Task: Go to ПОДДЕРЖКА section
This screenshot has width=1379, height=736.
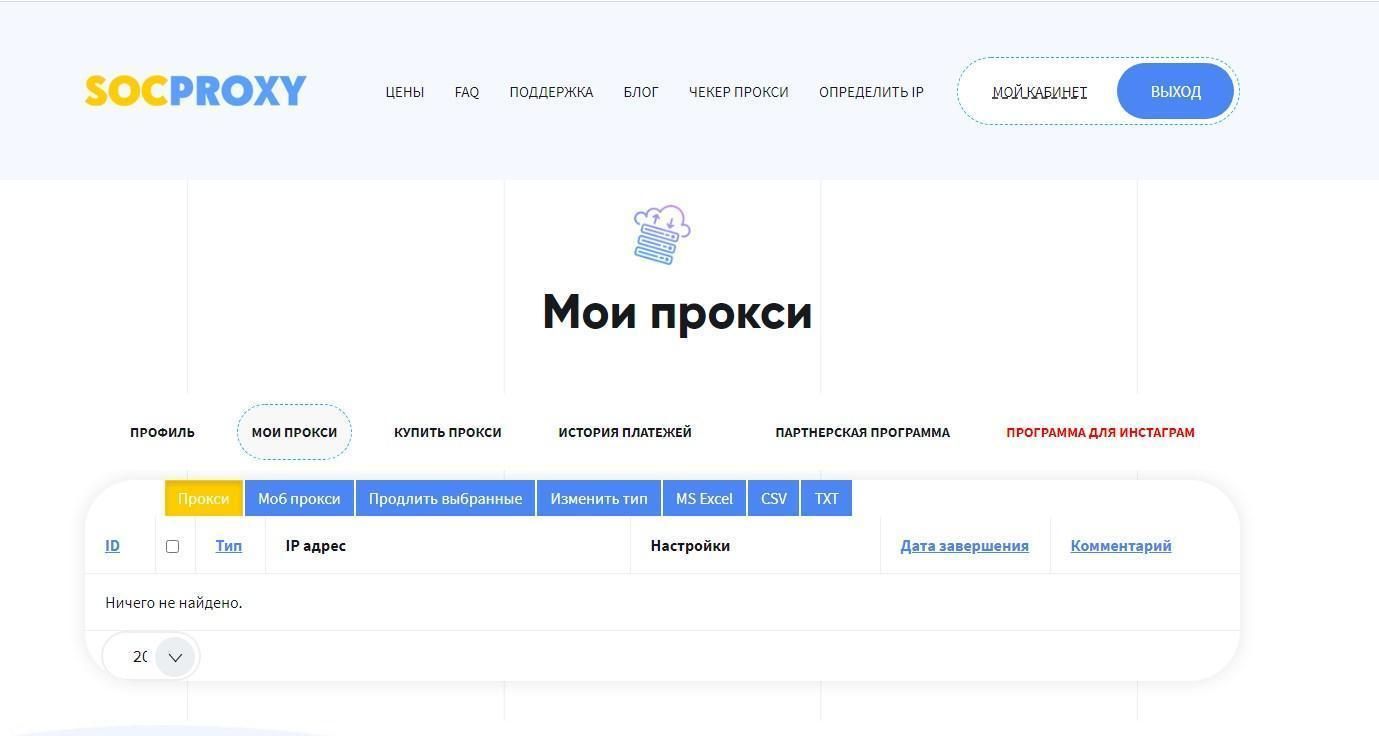Action: pos(551,92)
